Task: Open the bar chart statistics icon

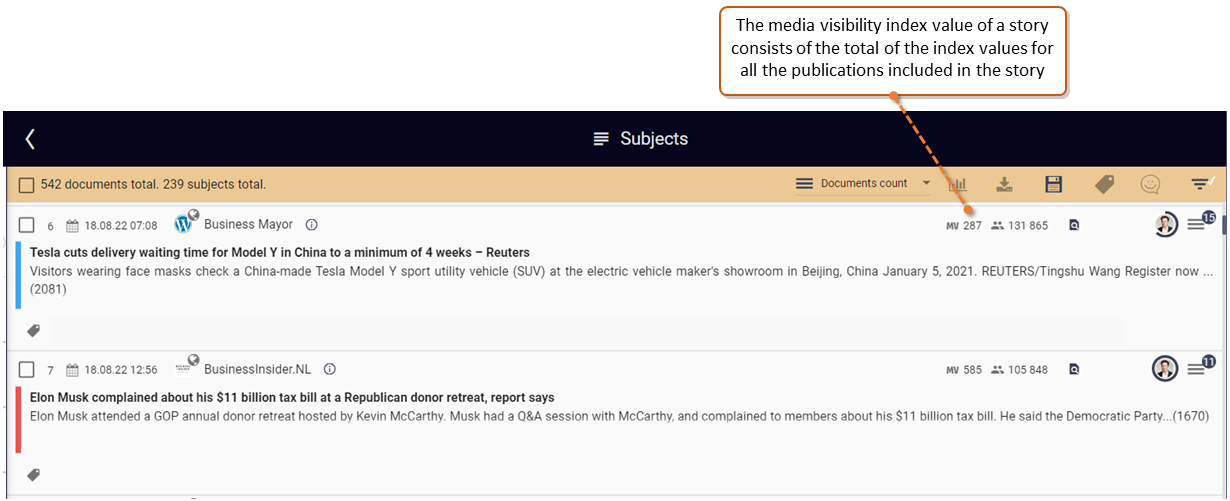Action: (x=958, y=185)
